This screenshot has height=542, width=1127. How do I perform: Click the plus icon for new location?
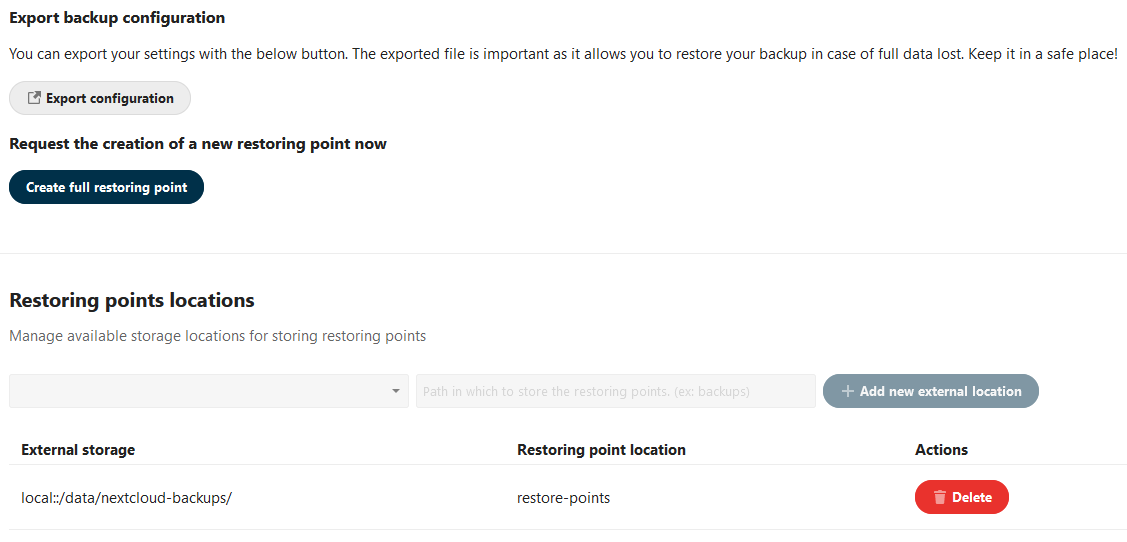(848, 391)
